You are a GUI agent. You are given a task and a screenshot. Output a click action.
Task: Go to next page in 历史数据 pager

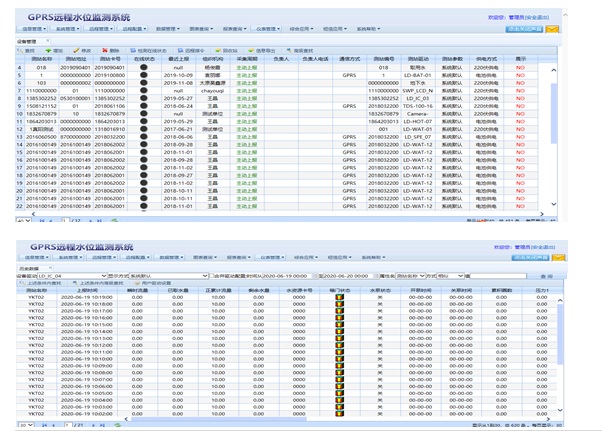point(93,425)
